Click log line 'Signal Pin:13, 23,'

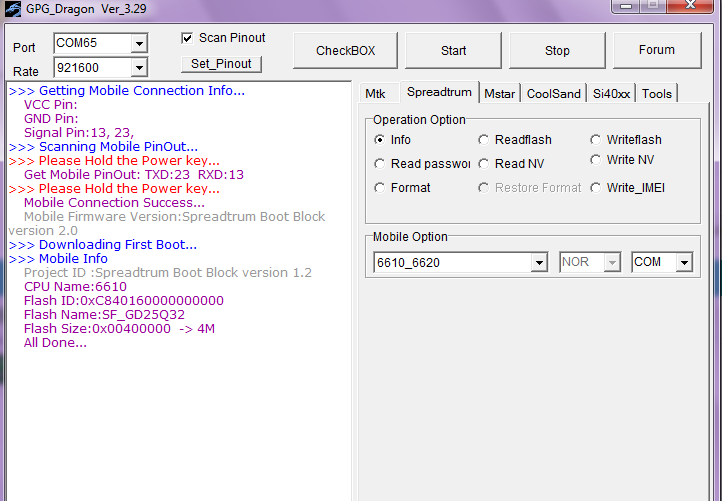point(79,133)
